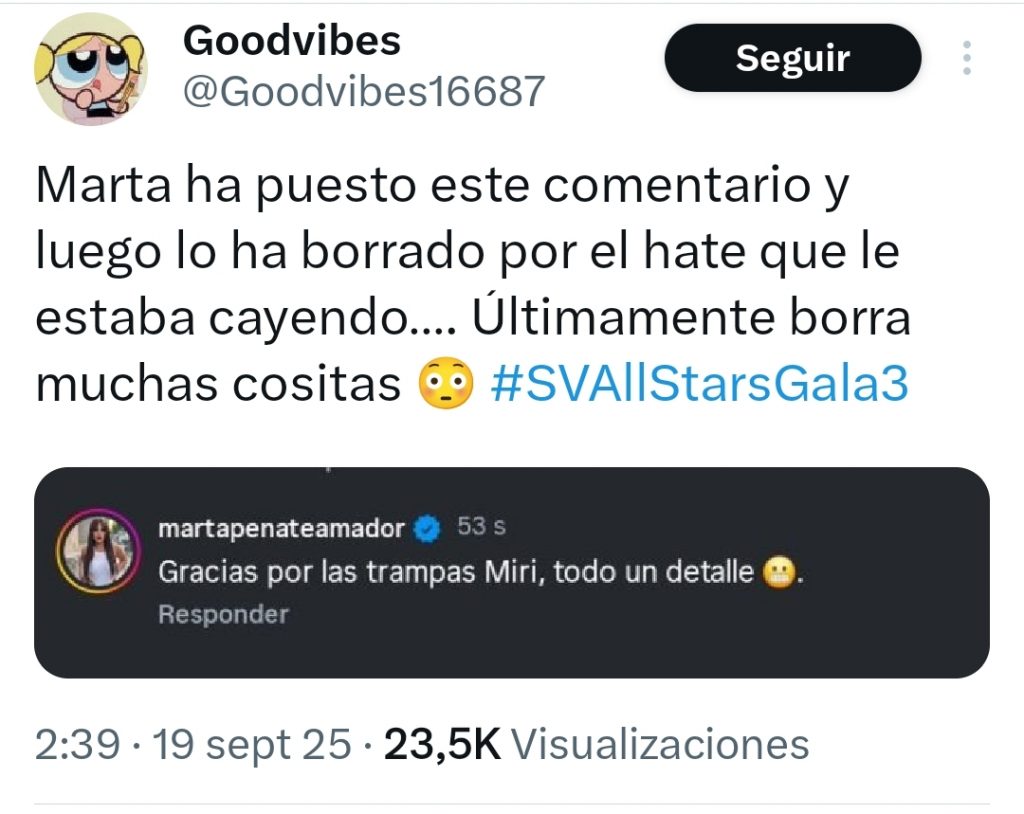Open the three-dot more options menu
This screenshot has height=814, width=1024.
point(967,57)
